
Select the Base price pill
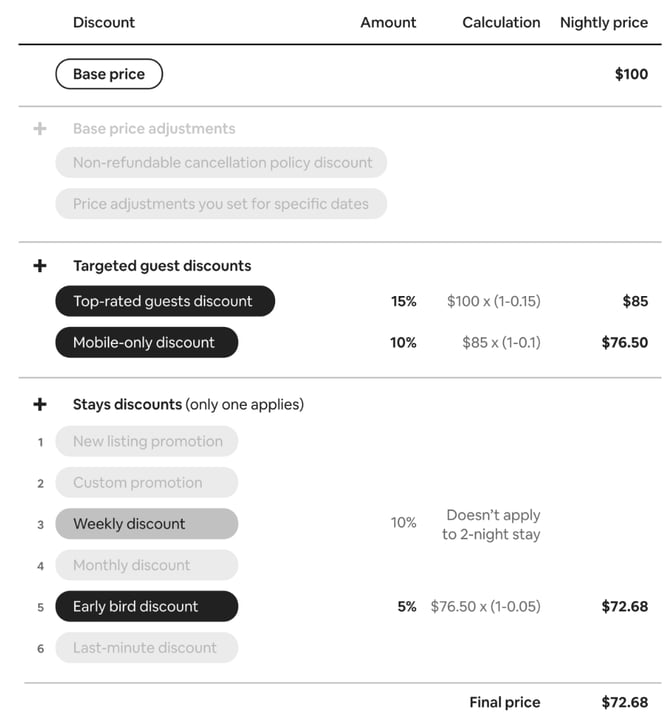[x=109, y=74]
